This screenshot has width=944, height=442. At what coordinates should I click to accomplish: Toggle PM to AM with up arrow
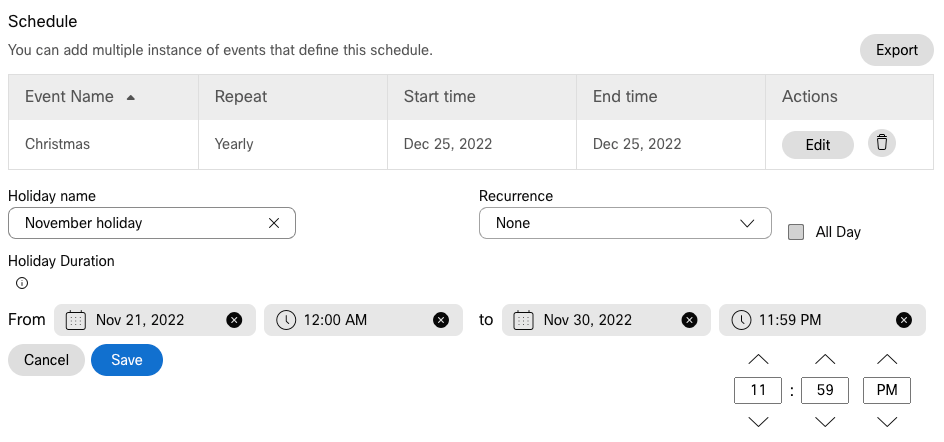pos(887,360)
